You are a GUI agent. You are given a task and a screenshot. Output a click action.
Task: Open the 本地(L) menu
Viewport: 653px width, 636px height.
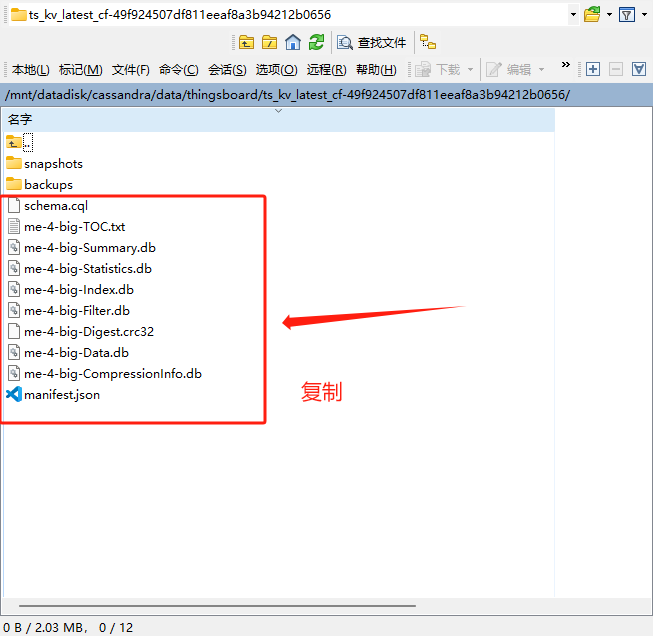pyautogui.click(x=31, y=70)
